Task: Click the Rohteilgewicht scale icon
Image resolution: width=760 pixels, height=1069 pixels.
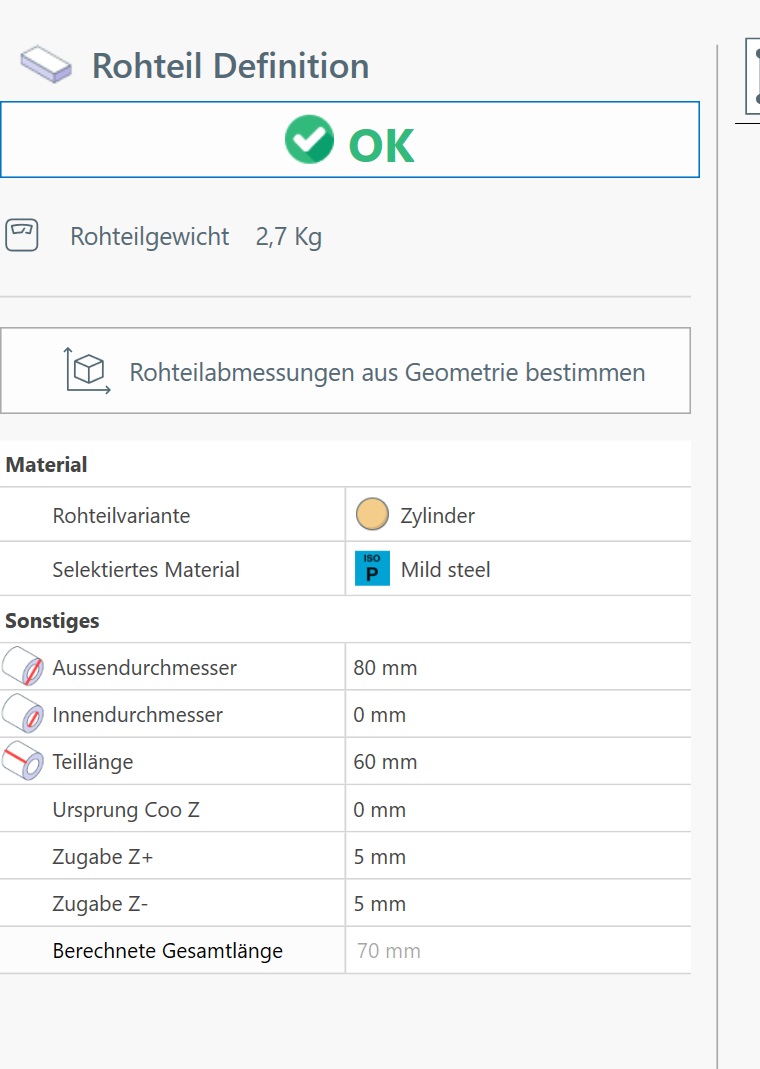Action: pos(22,235)
